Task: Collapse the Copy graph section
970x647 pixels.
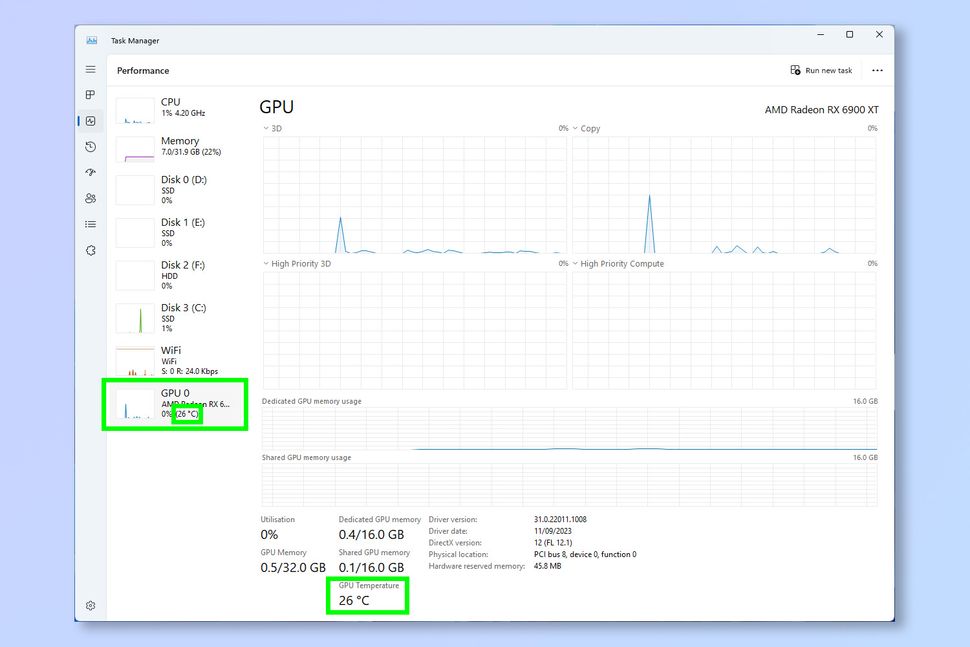Action: point(576,128)
